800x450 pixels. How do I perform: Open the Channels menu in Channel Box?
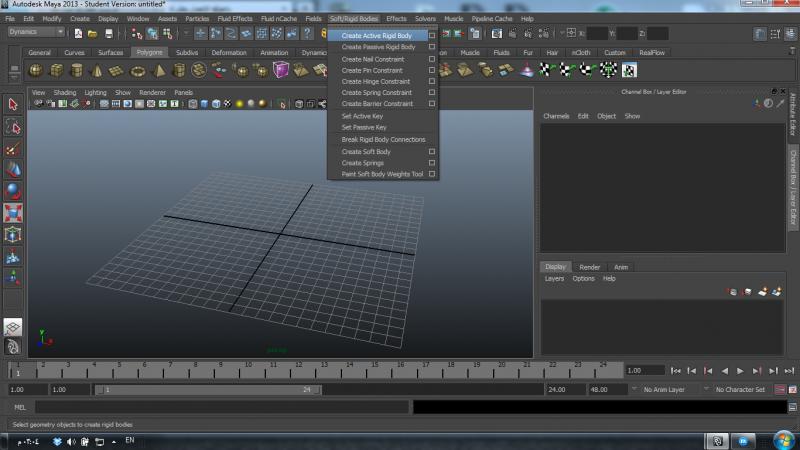pos(556,116)
